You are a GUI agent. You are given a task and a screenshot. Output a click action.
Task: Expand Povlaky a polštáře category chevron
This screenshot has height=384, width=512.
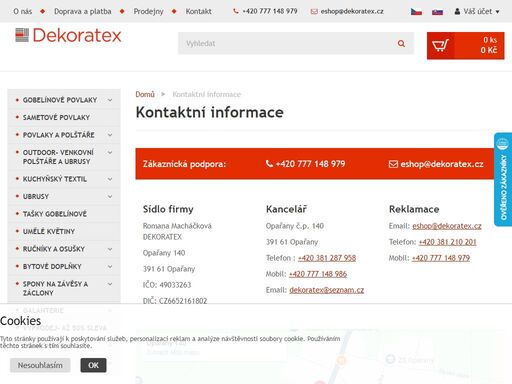point(110,135)
